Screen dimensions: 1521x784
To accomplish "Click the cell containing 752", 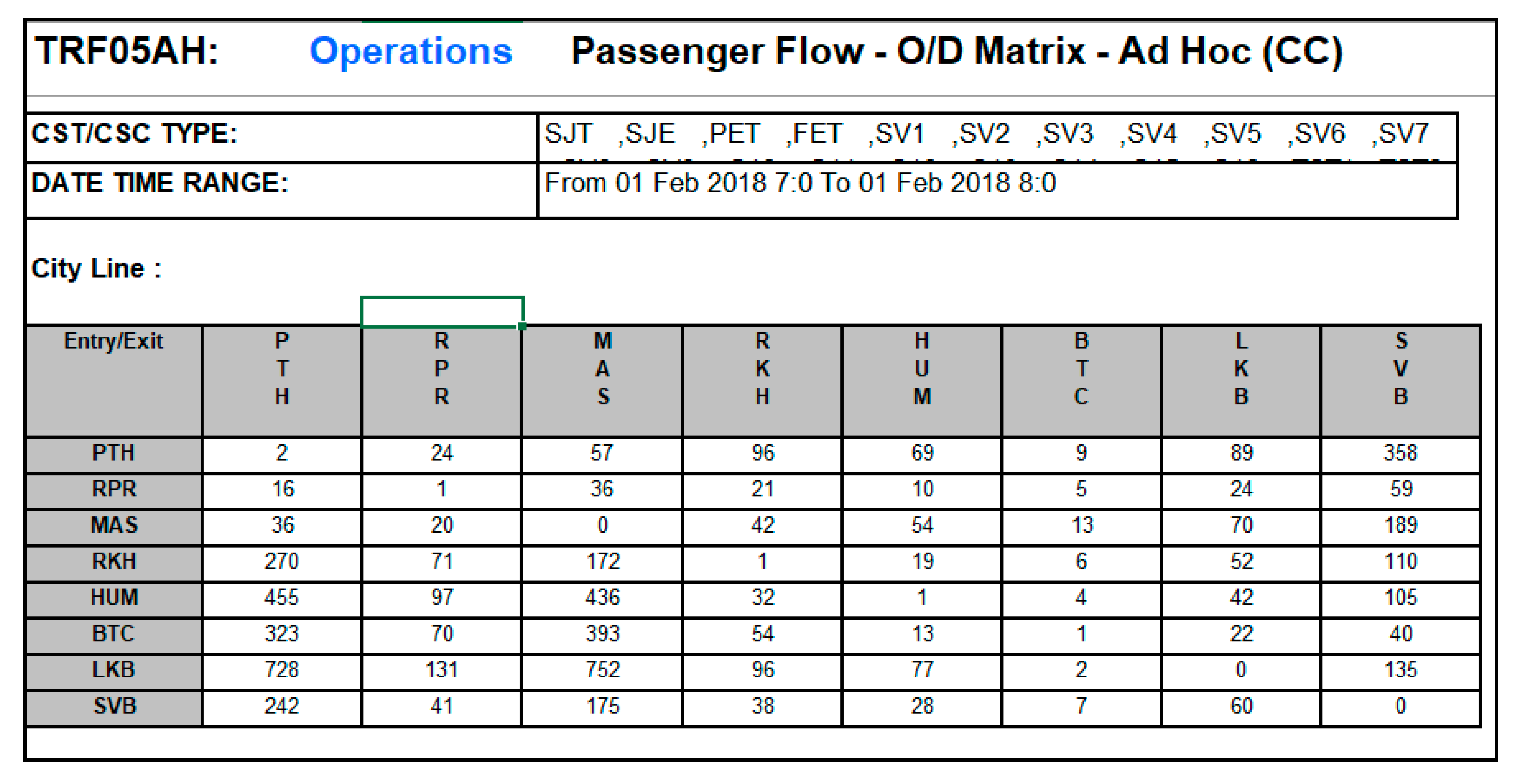I will [x=602, y=671].
